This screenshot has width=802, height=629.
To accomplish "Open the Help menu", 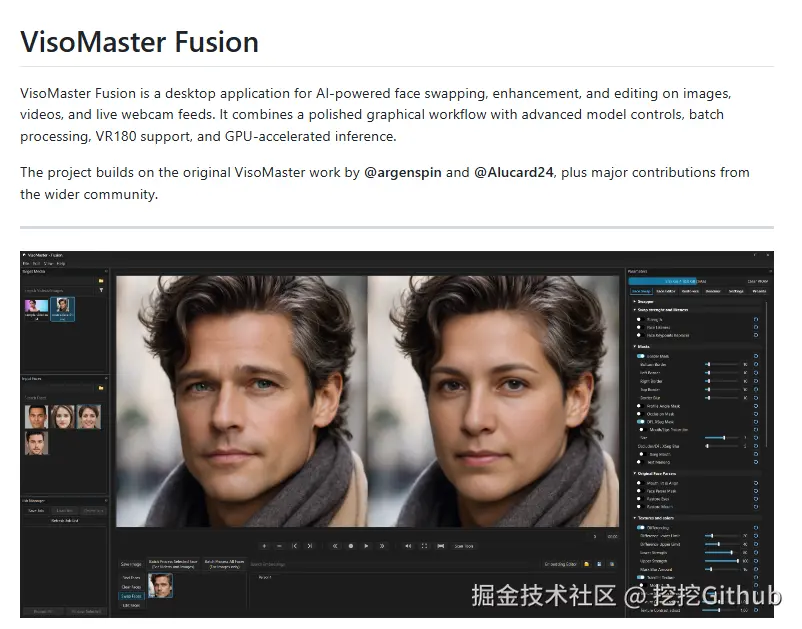I will [x=61, y=263].
